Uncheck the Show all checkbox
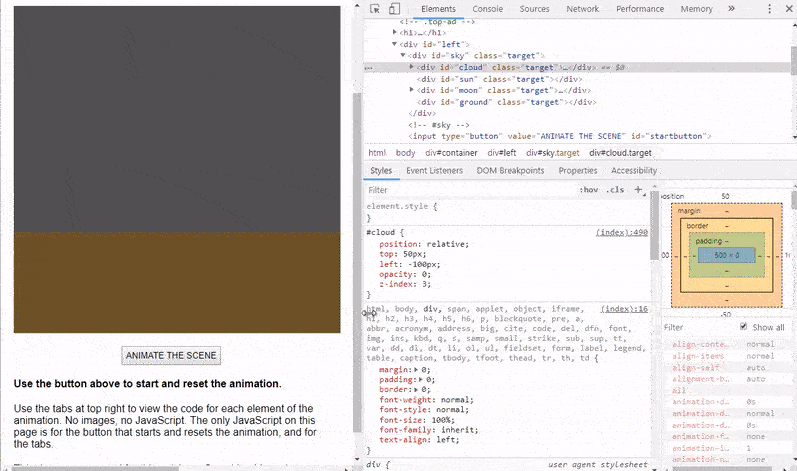The width and height of the screenshot is (797, 471). coord(742,327)
